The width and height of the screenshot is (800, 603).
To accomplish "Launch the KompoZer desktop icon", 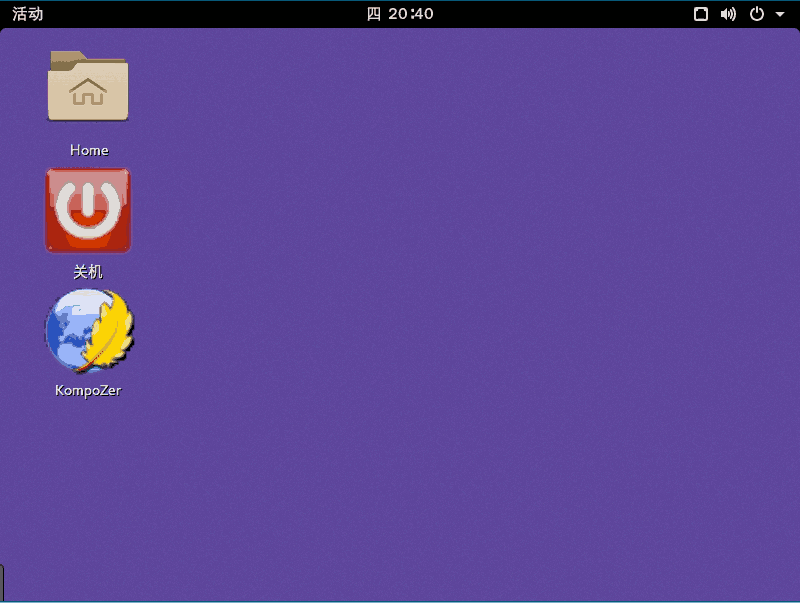I will click(89, 330).
